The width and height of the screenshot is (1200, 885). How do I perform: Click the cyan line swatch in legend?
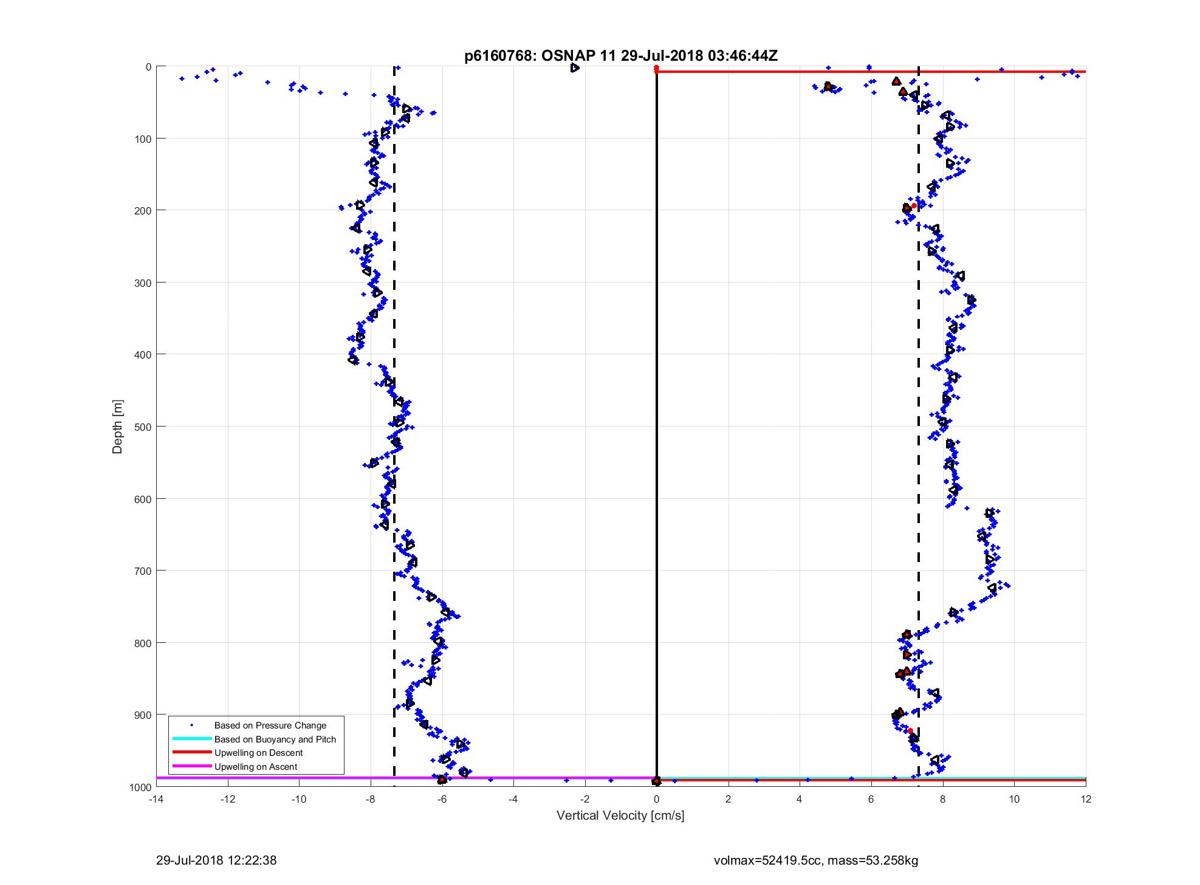pyautogui.click(x=190, y=739)
